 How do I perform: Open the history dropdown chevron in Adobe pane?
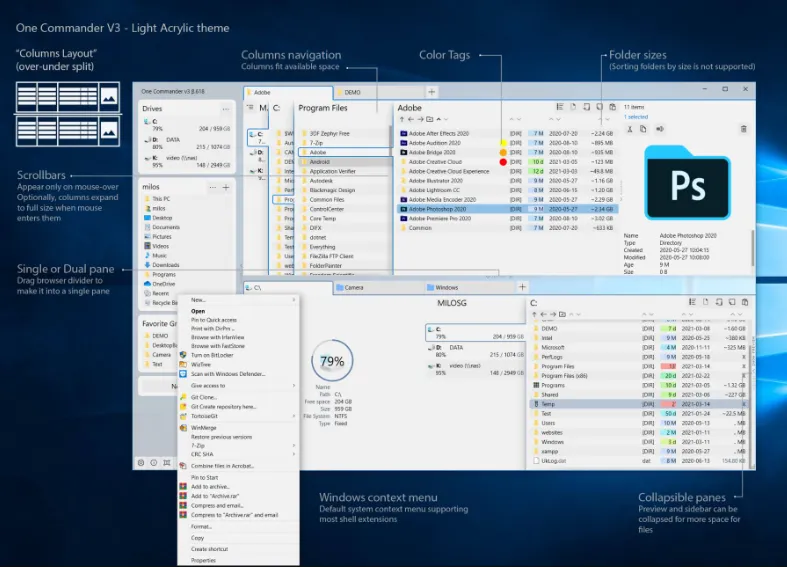pyautogui.click(x=446, y=119)
